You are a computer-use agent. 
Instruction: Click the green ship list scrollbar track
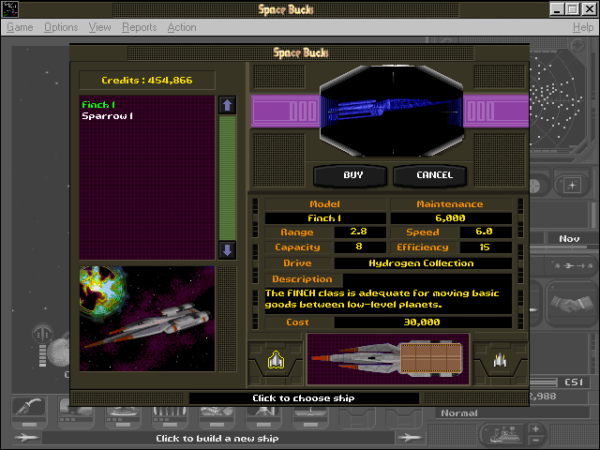[x=227, y=178]
